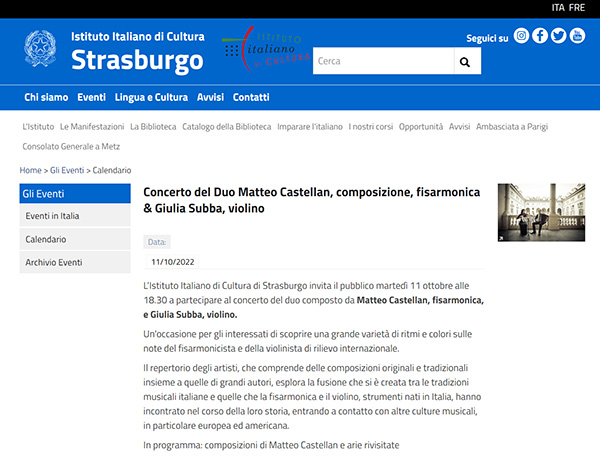Select Gli Eventi sidebar header
Screen dimensions: 600x458
pyautogui.click(x=75, y=194)
